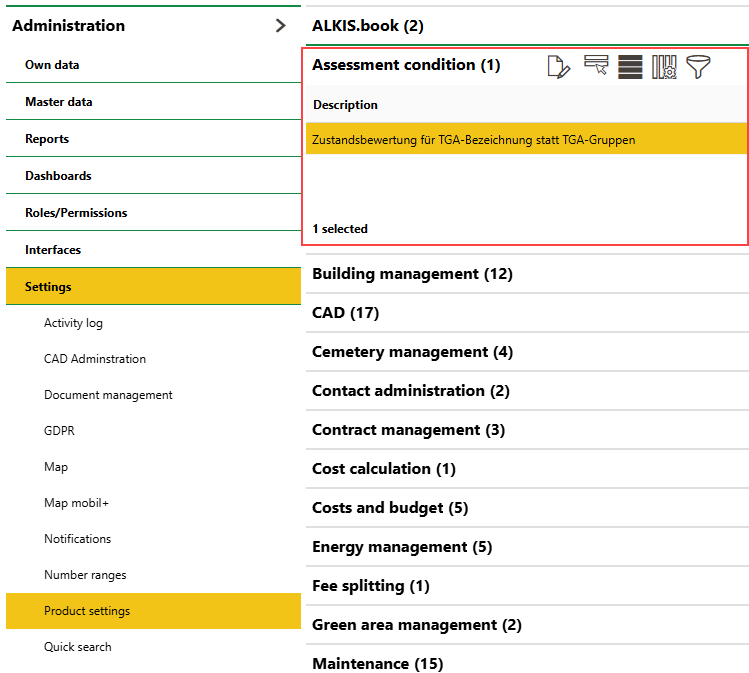
Task: Select the Zustandsbewertung für TGA-Bezeichnung row
Action: click(473, 139)
